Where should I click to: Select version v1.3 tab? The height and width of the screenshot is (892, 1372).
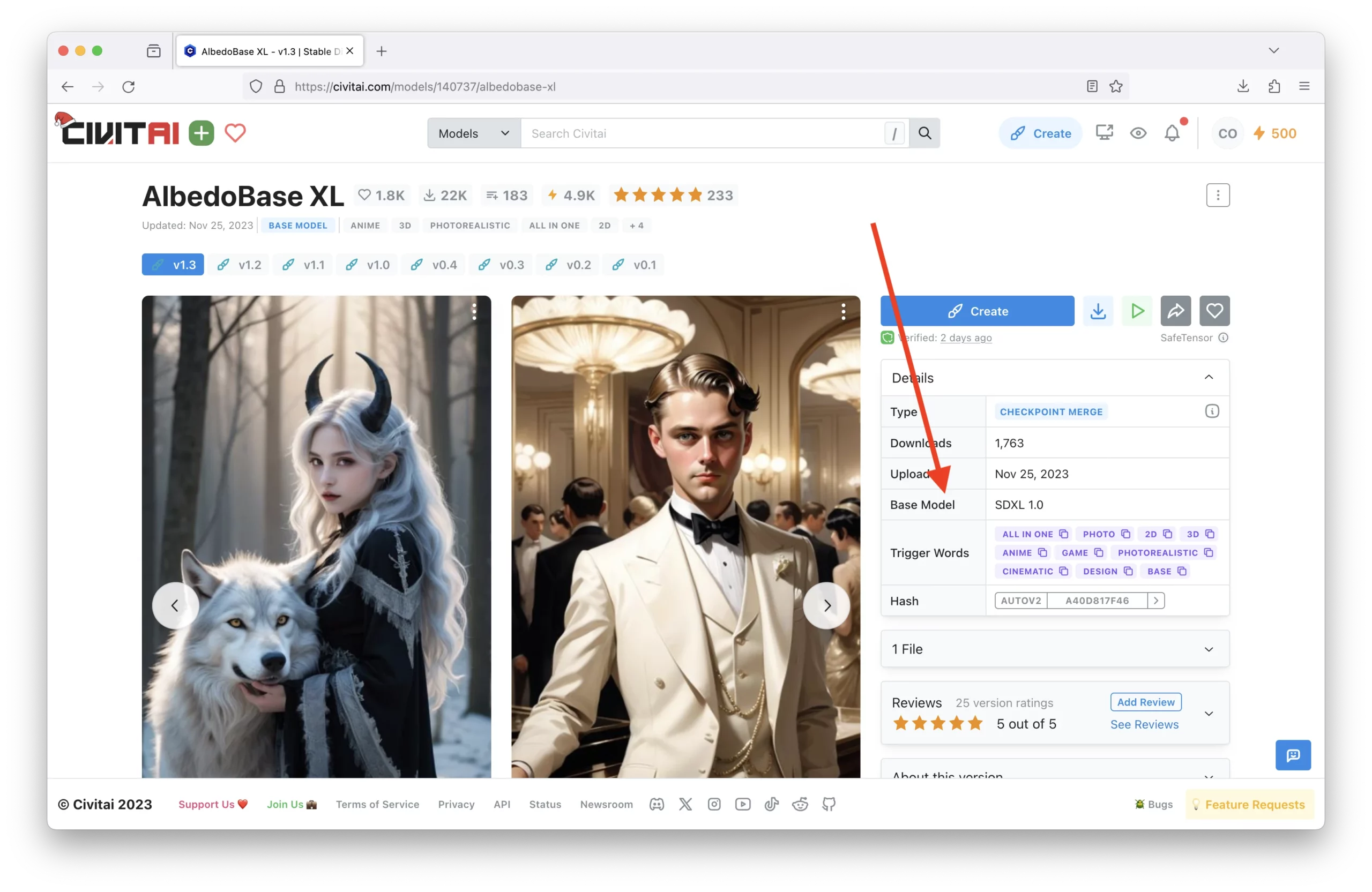click(x=173, y=265)
